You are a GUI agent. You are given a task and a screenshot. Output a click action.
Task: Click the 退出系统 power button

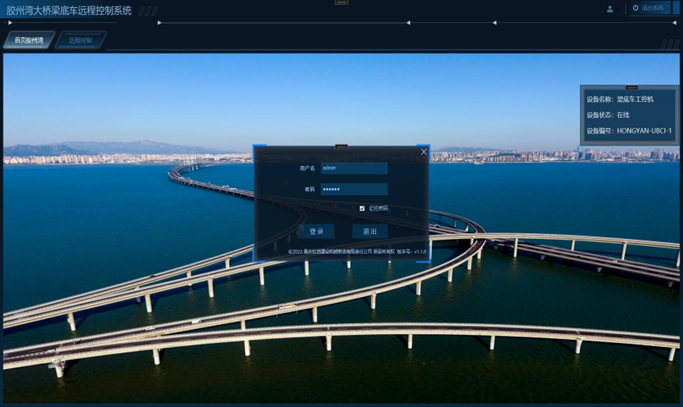pyautogui.click(x=648, y=8)
